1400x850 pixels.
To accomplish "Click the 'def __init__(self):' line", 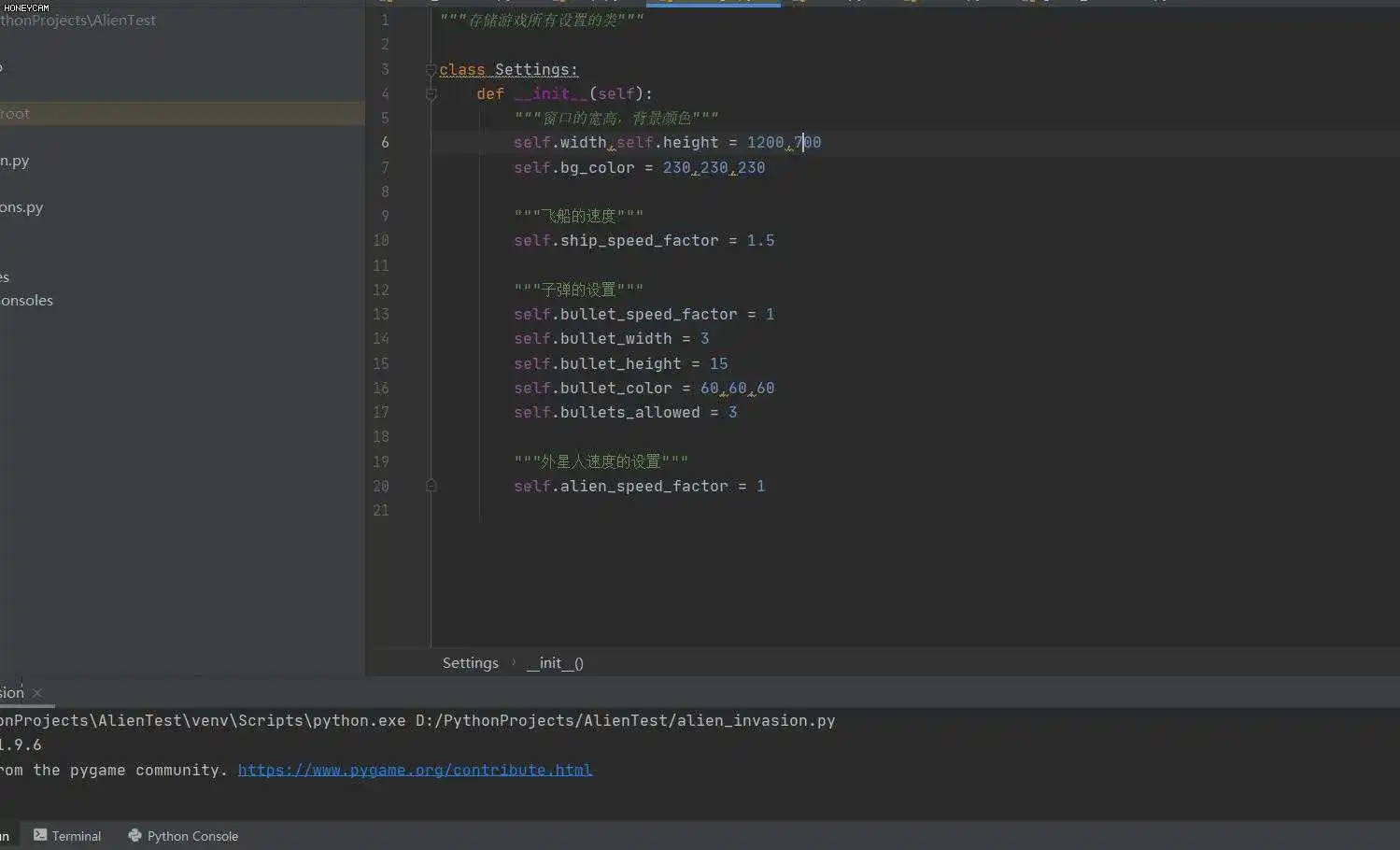I will tap(564, 94).
